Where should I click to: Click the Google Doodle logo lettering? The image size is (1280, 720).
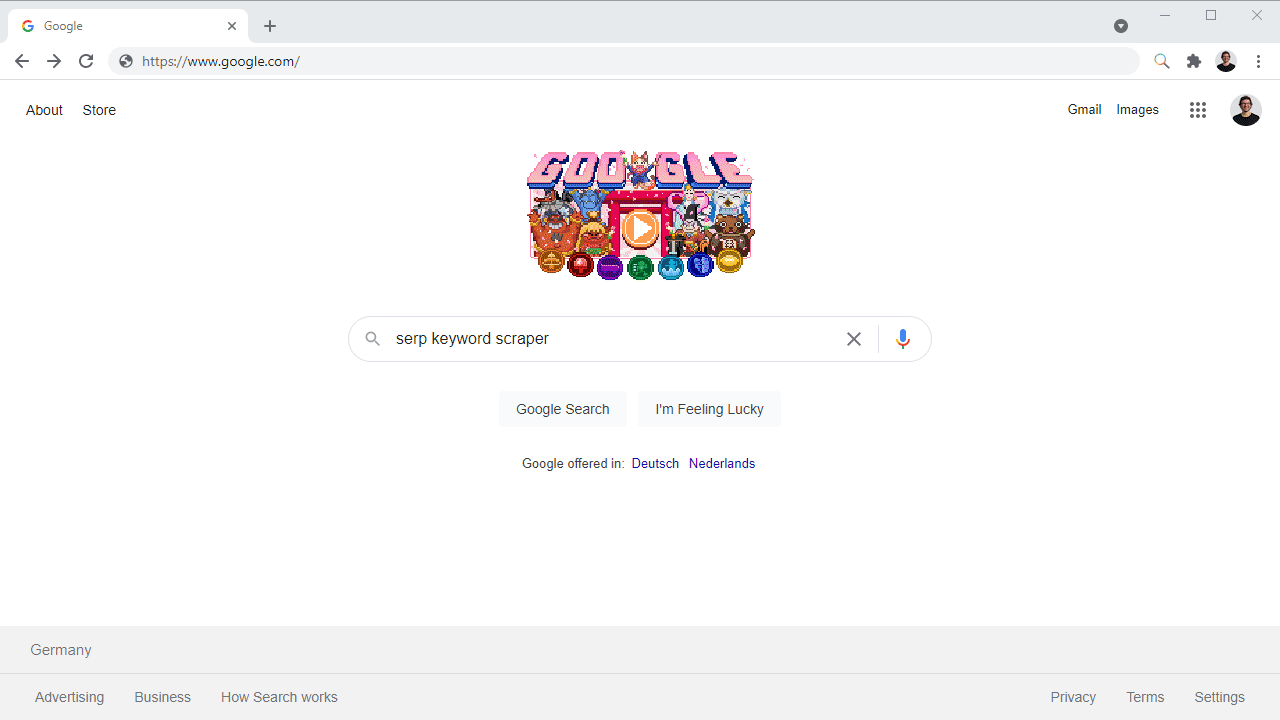(x=640, y=170)
